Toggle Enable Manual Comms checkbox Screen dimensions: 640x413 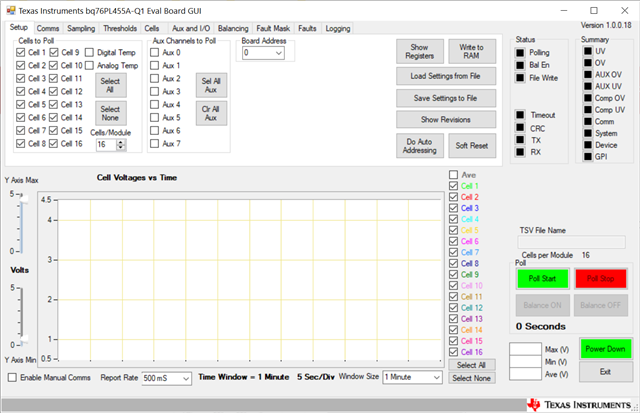(x=13, y=377)
